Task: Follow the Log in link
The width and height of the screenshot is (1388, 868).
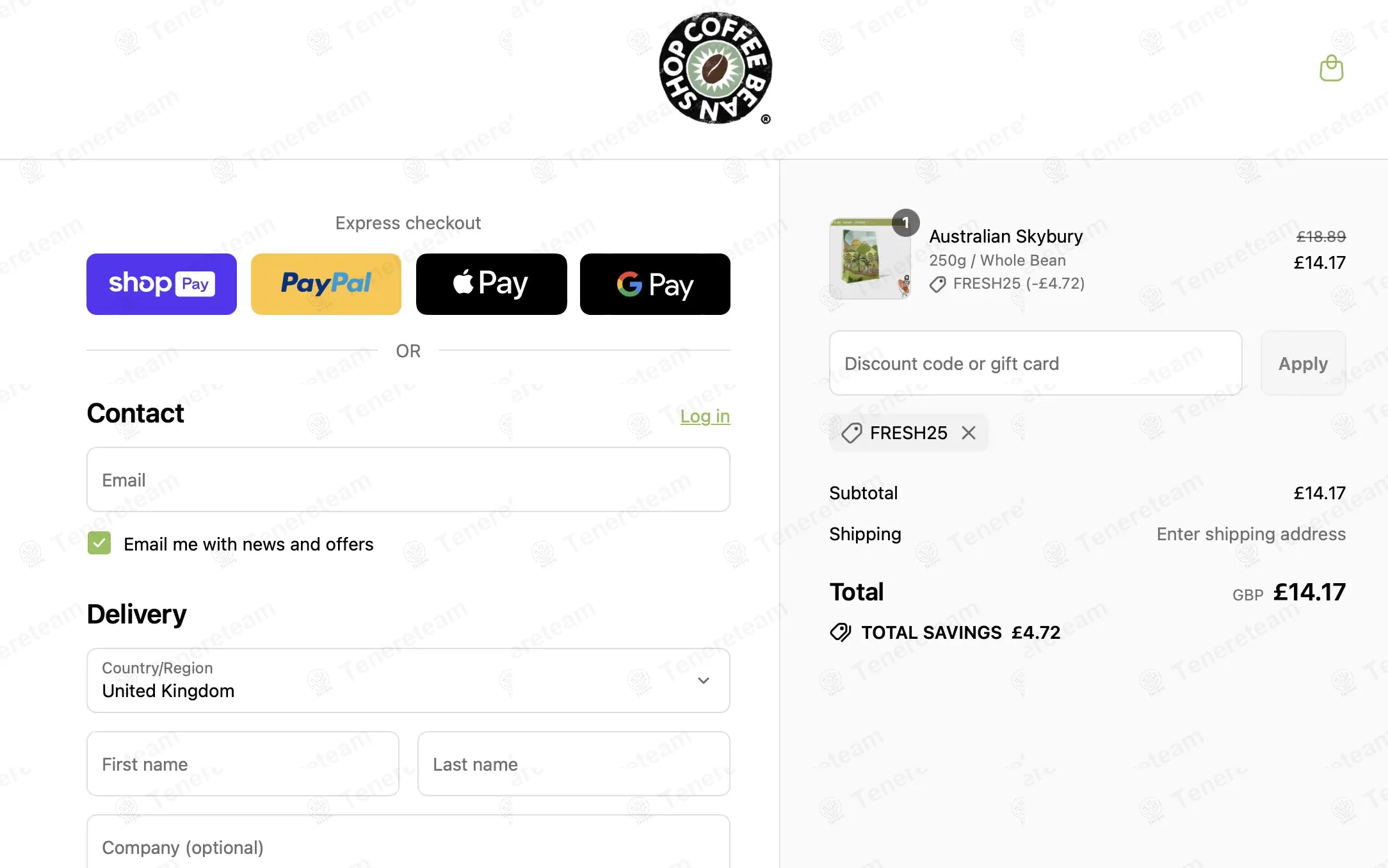Action: (705, 416)
